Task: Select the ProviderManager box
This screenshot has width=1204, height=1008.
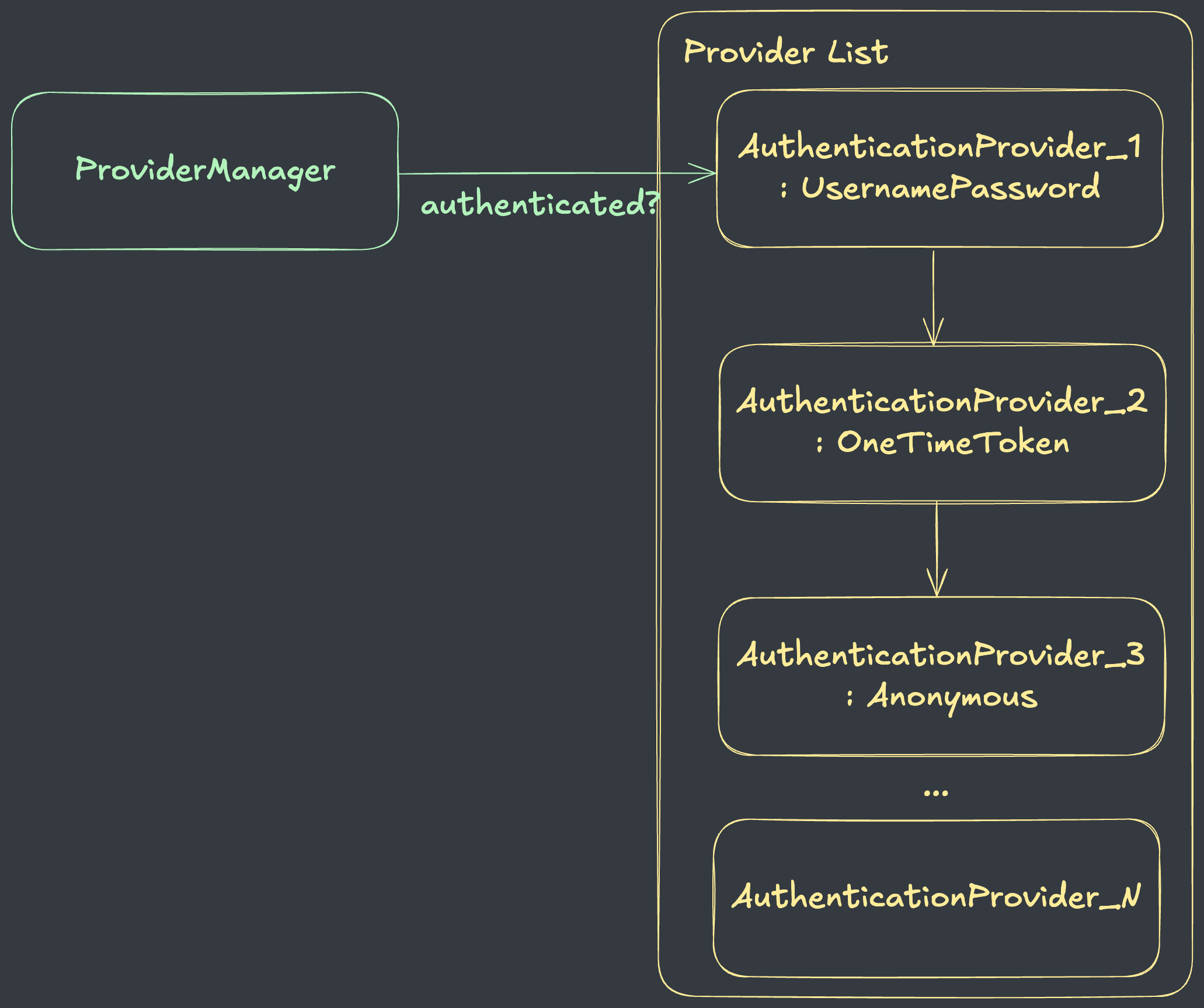Action: 205,171
